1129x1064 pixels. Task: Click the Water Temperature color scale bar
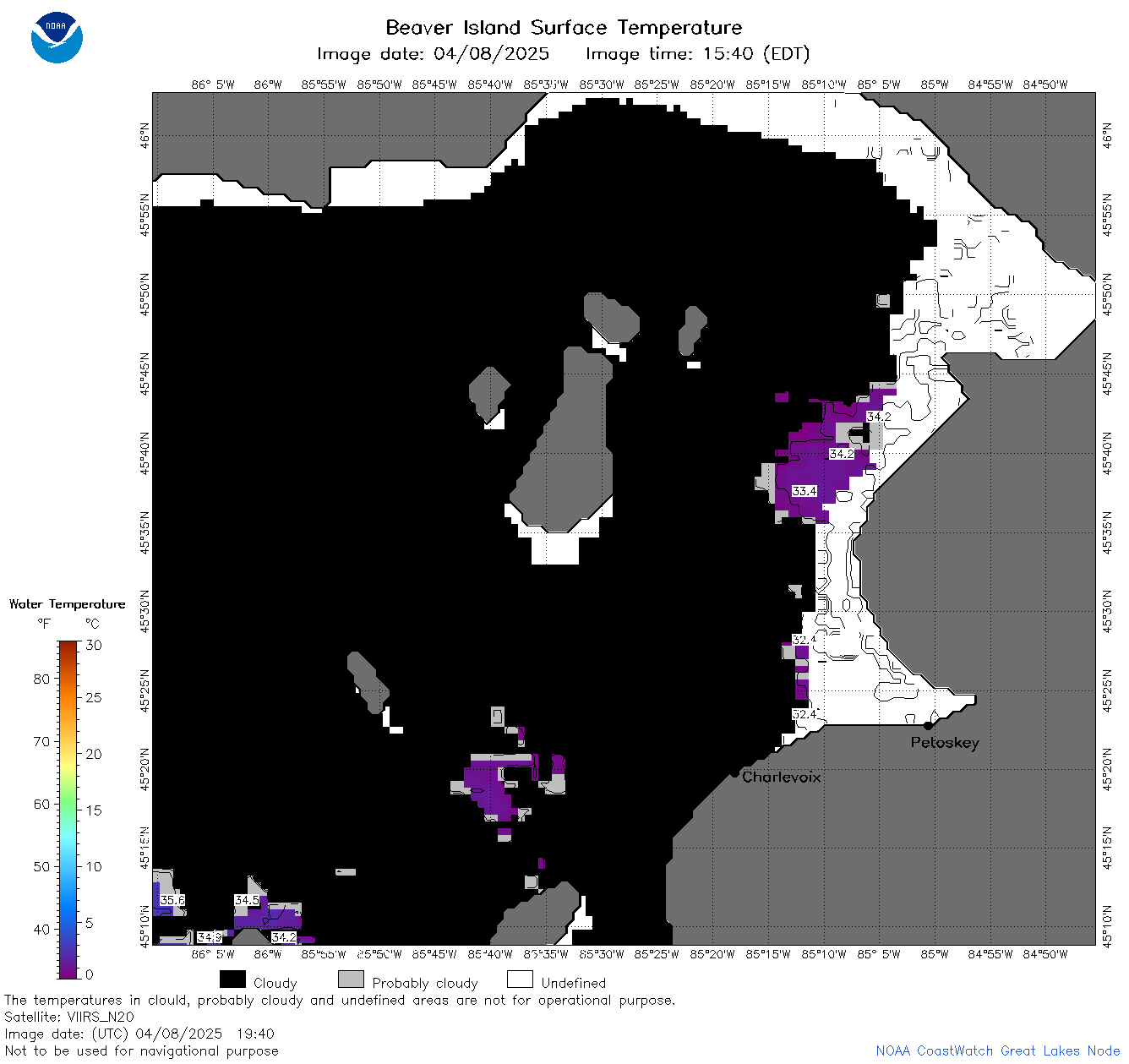tap(68, 809)
